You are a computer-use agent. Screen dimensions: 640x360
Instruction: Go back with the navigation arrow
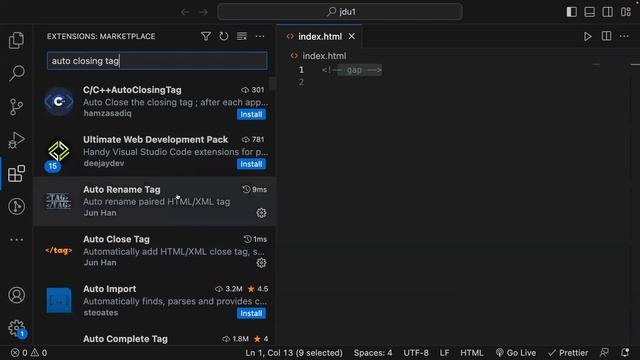(x=185, y=12)
